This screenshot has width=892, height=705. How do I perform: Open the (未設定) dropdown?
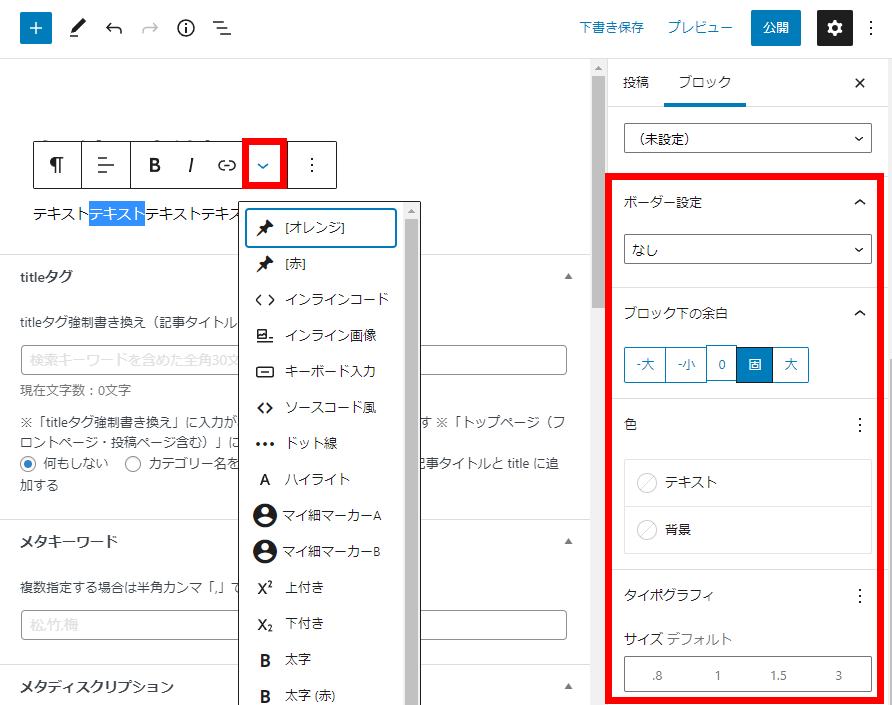point(747,139)
